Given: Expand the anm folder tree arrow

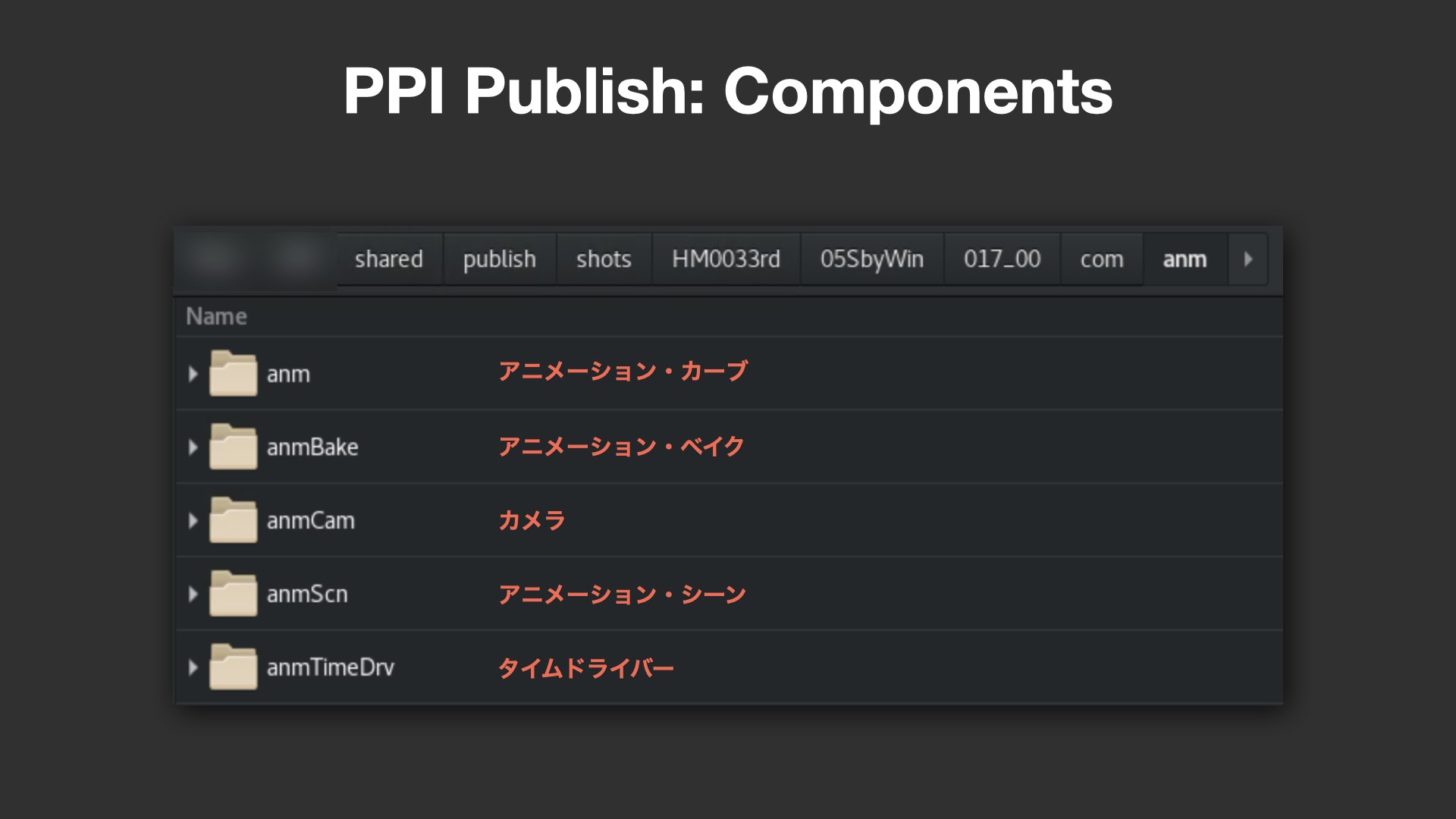Looking at the screenshot, I should tap(193, 374).
